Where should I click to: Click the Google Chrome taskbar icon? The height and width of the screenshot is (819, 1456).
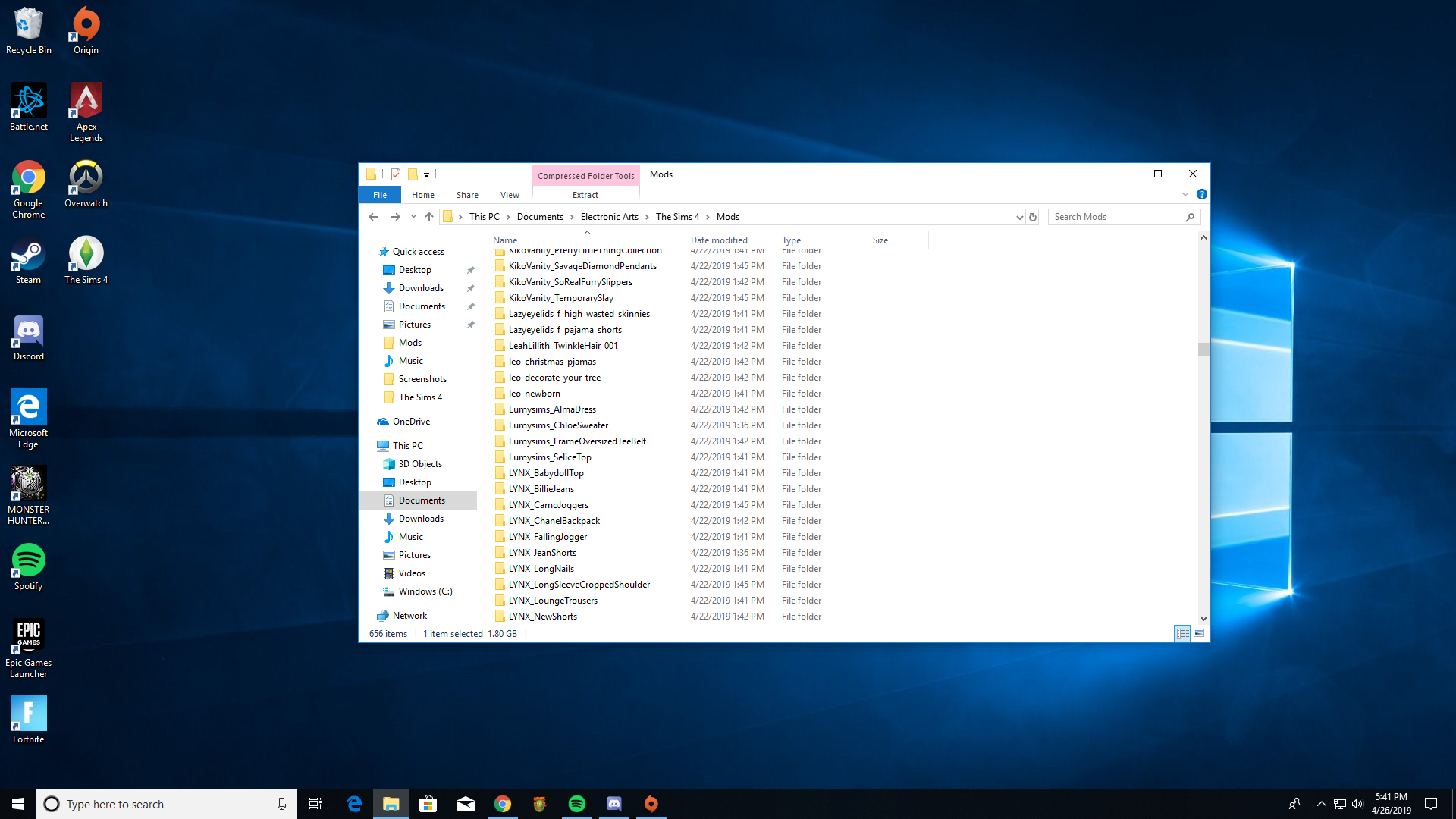click(x=503, y=803)
